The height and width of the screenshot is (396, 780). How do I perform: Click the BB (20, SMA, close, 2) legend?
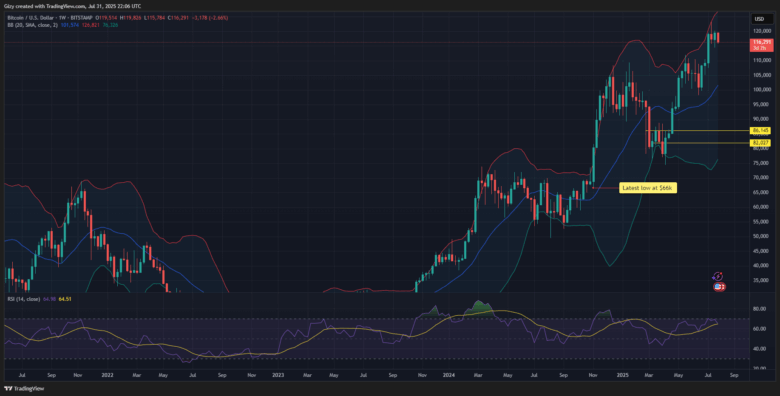point(32,25)
